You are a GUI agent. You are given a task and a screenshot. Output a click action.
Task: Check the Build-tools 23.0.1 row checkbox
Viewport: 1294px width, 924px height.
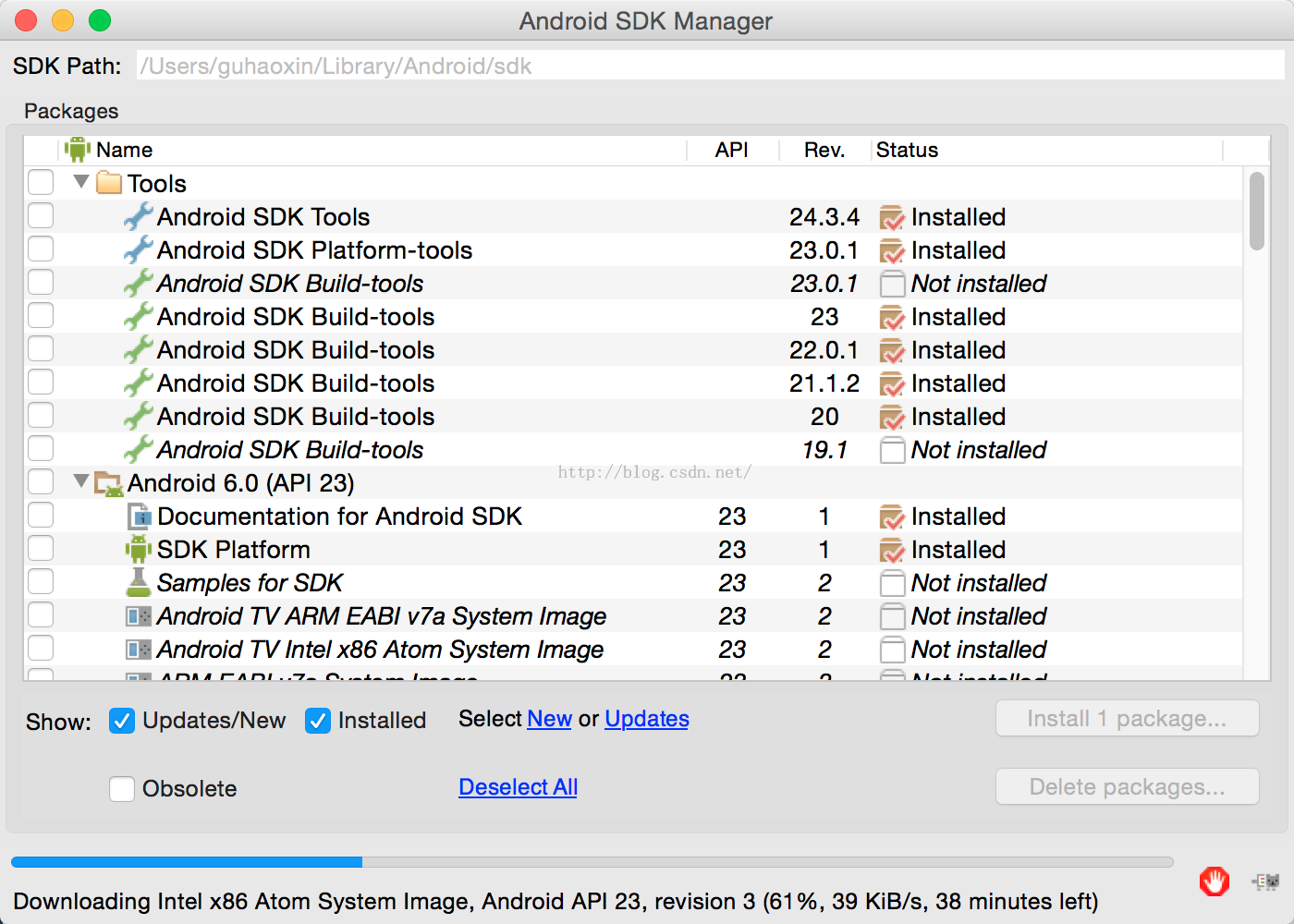click(41, 282)
